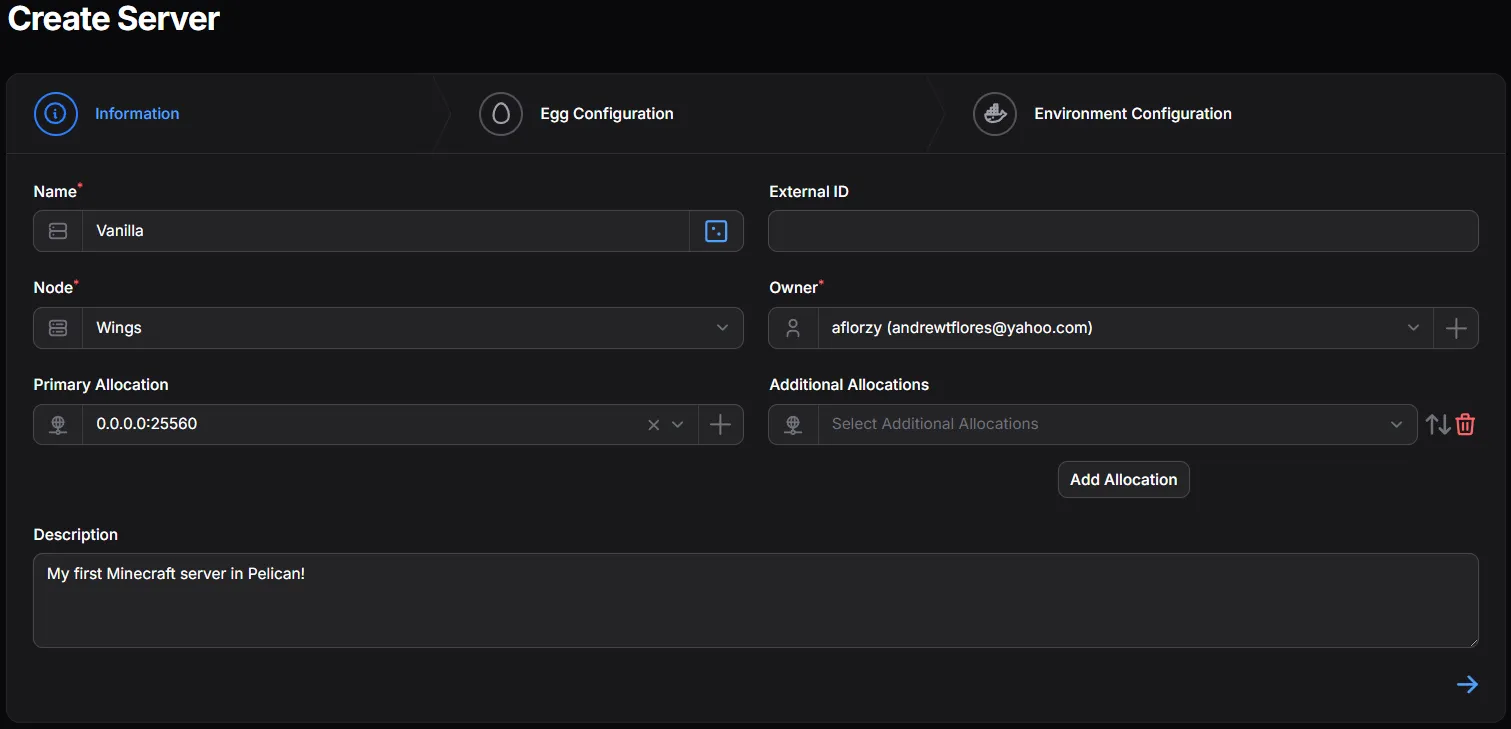This screenshot has height=729, width=1511.
Task: Click the server icon beside Node field
Action: (x=58, y=328)
